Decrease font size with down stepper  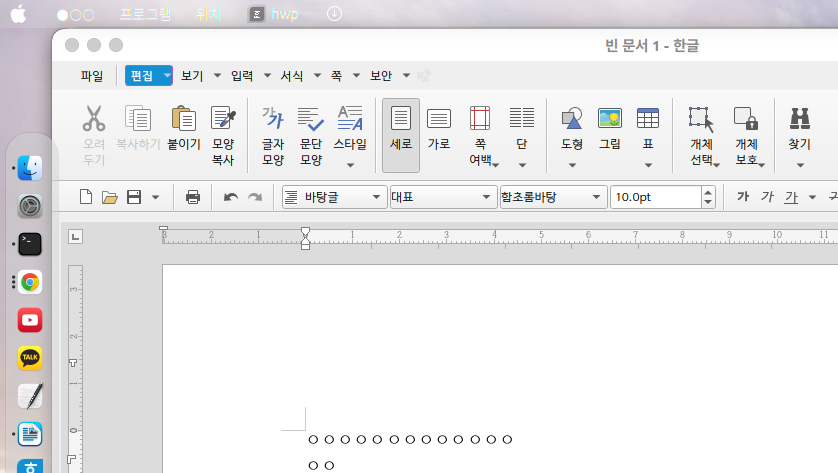click(708, 202)
